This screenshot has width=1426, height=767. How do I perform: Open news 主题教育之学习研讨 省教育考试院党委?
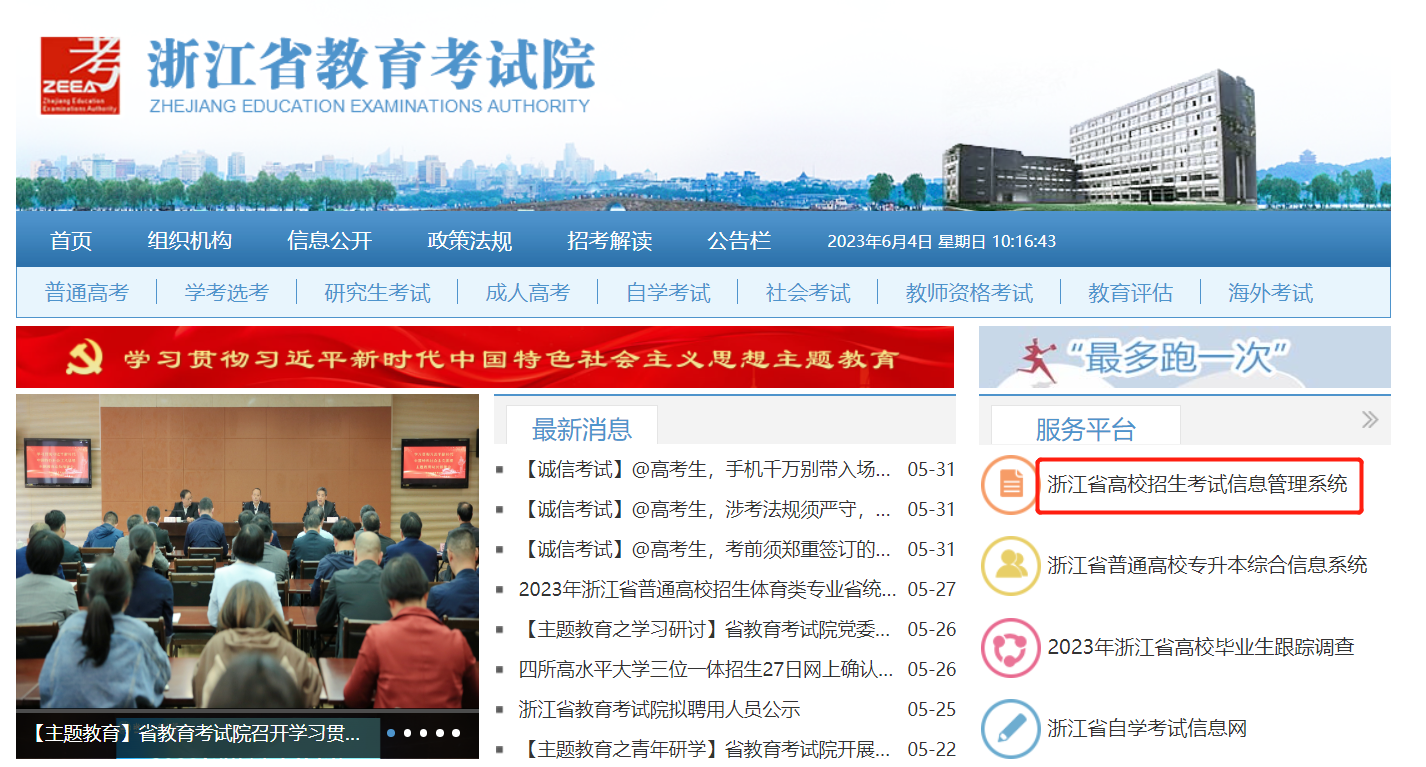(x=705, y=630)
